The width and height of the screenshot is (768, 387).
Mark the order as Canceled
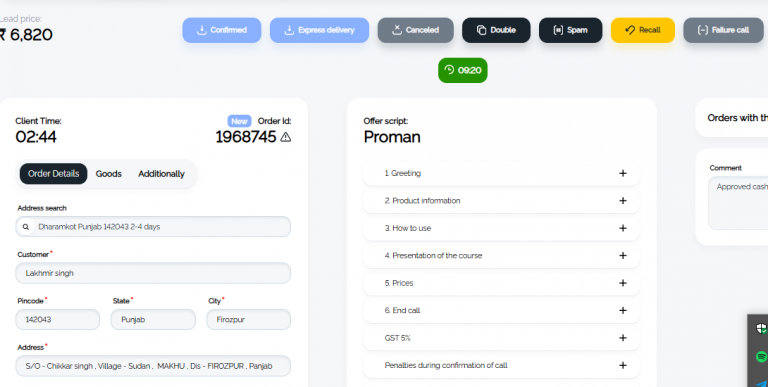tap(415, 30)
